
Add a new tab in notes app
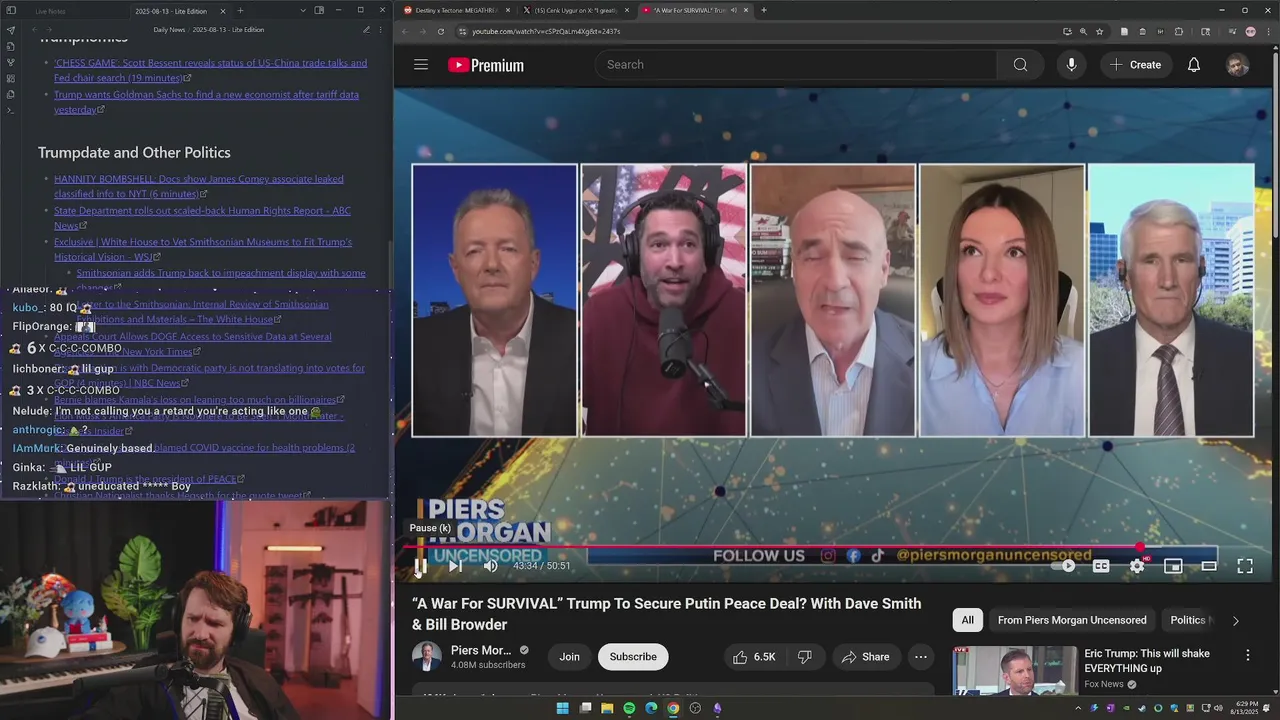click(240, 11)
